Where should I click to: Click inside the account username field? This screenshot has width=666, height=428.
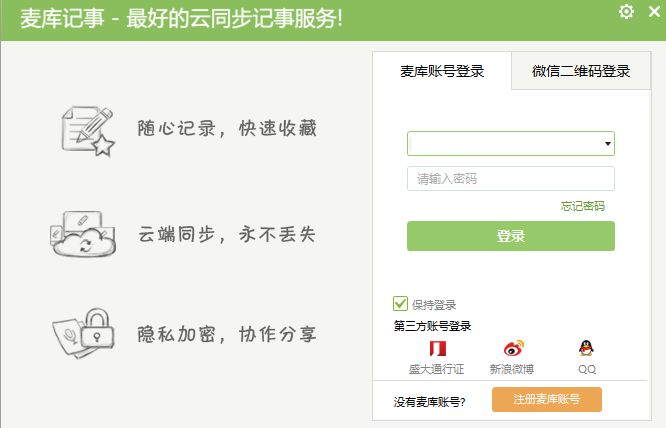503,145
